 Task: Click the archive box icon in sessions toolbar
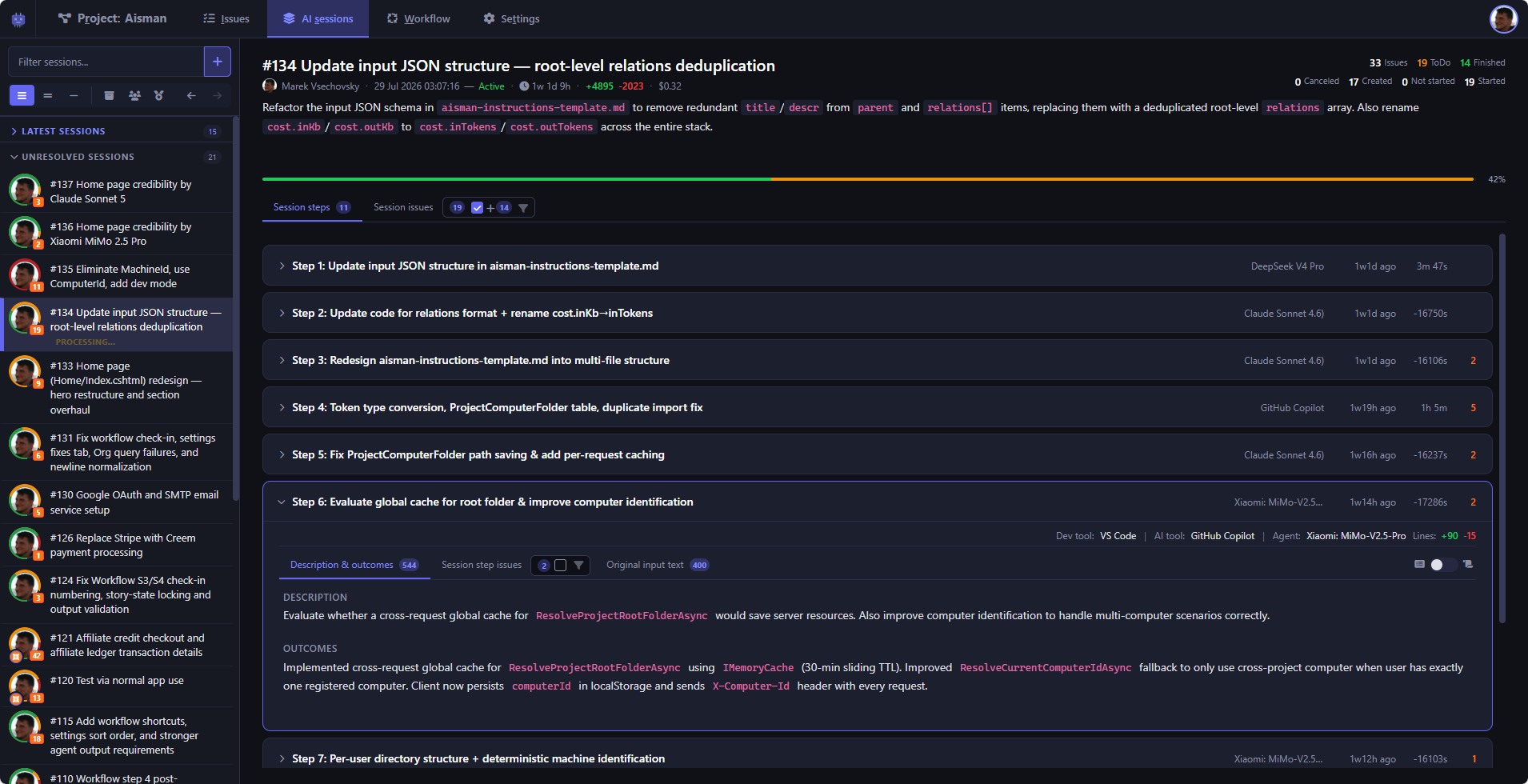109,96
